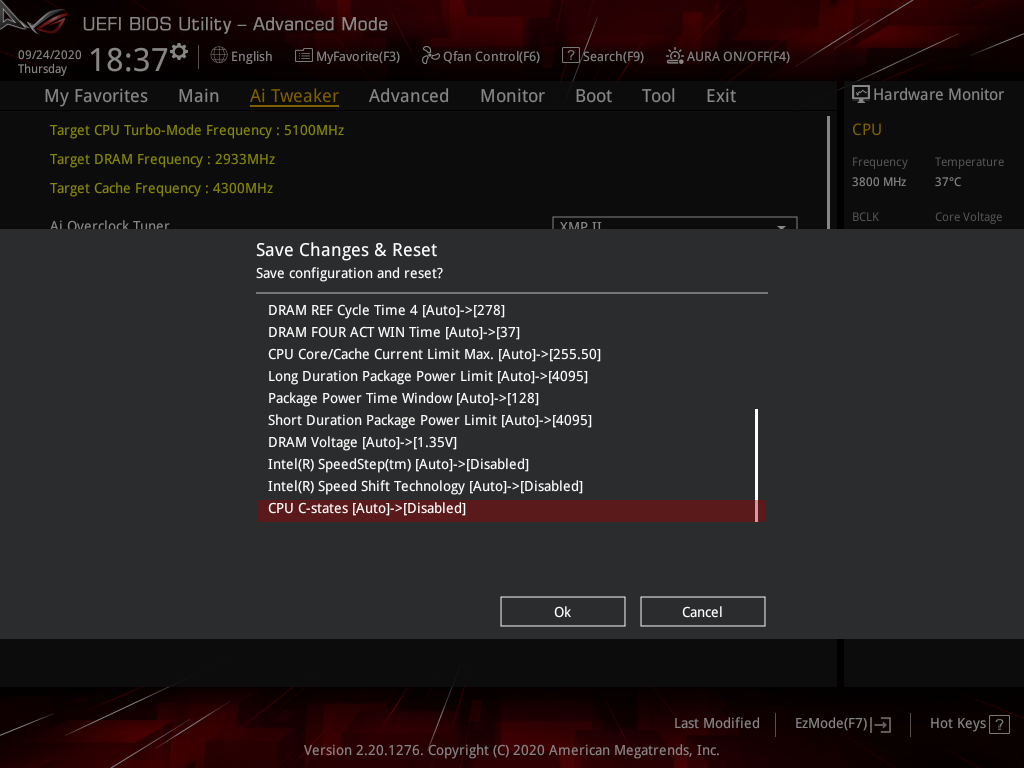Image resolution: width=1024 pixels, height=768 pixels.
Task: Click the CPU heading in Hardware Monitor
Action: 867,129
